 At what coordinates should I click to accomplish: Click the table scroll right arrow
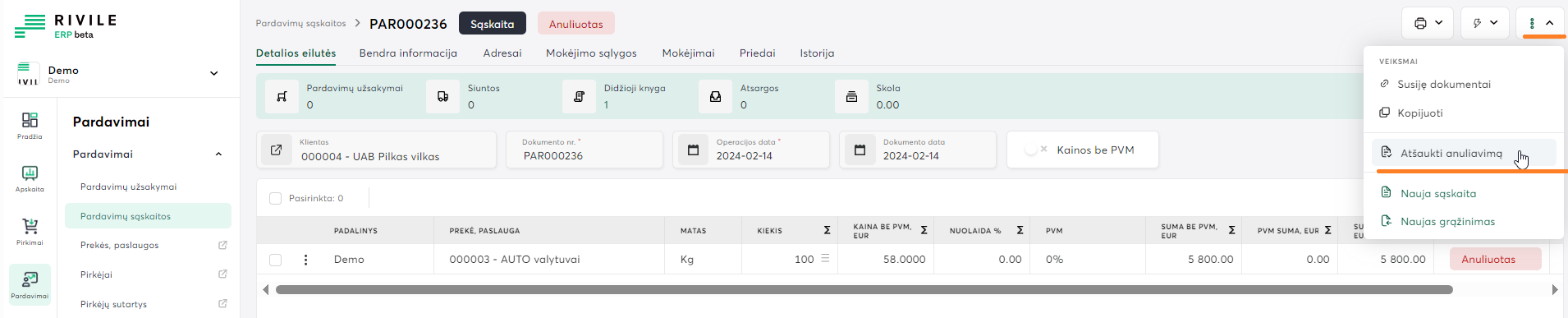pos(1554,289)
